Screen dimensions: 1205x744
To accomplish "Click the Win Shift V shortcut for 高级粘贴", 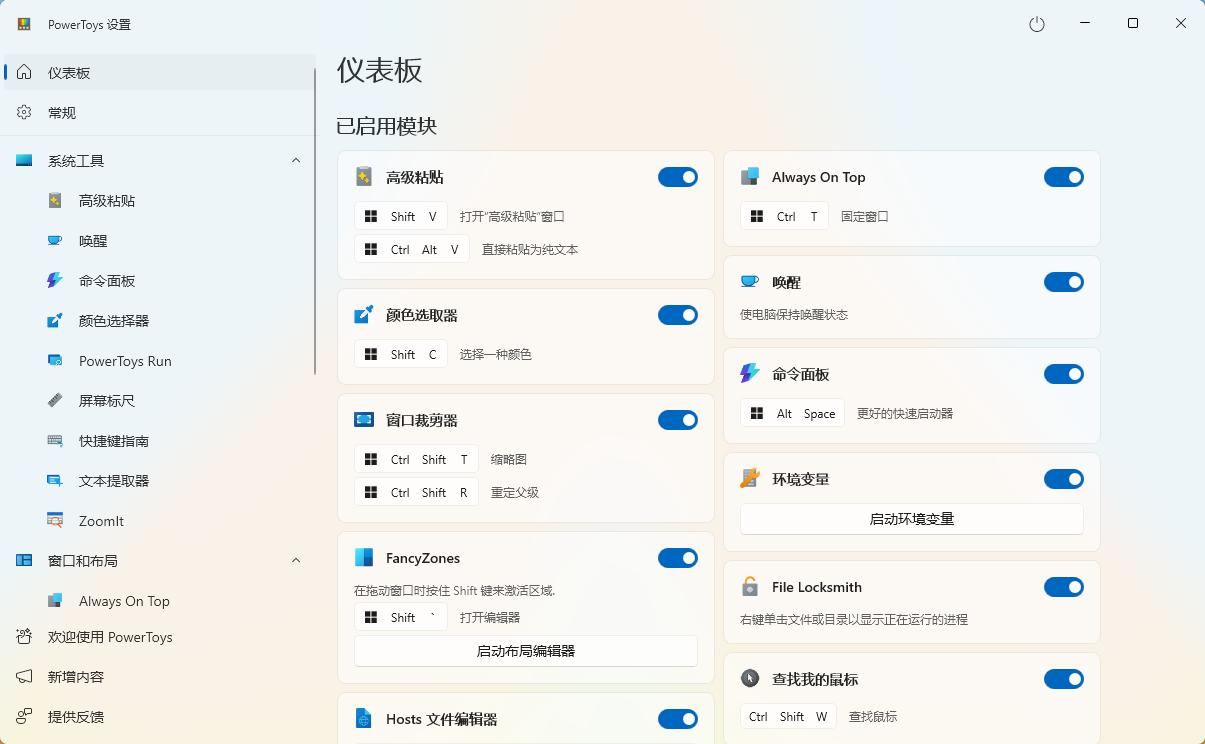I will click(401, 216).
